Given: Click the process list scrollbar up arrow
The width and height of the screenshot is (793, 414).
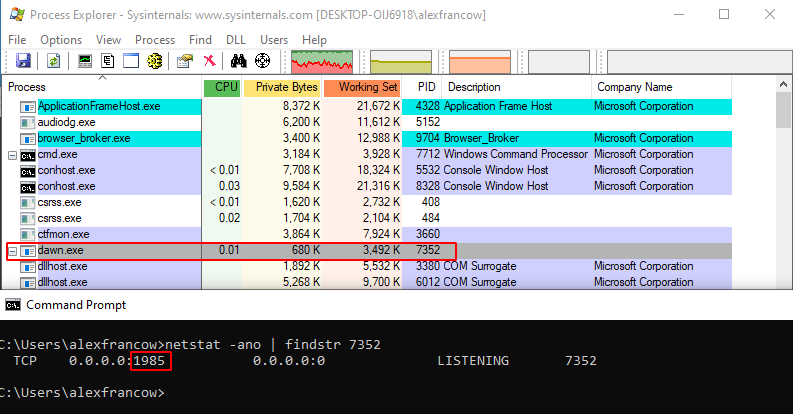Looking at the screenshot, I should click(783, 84).
